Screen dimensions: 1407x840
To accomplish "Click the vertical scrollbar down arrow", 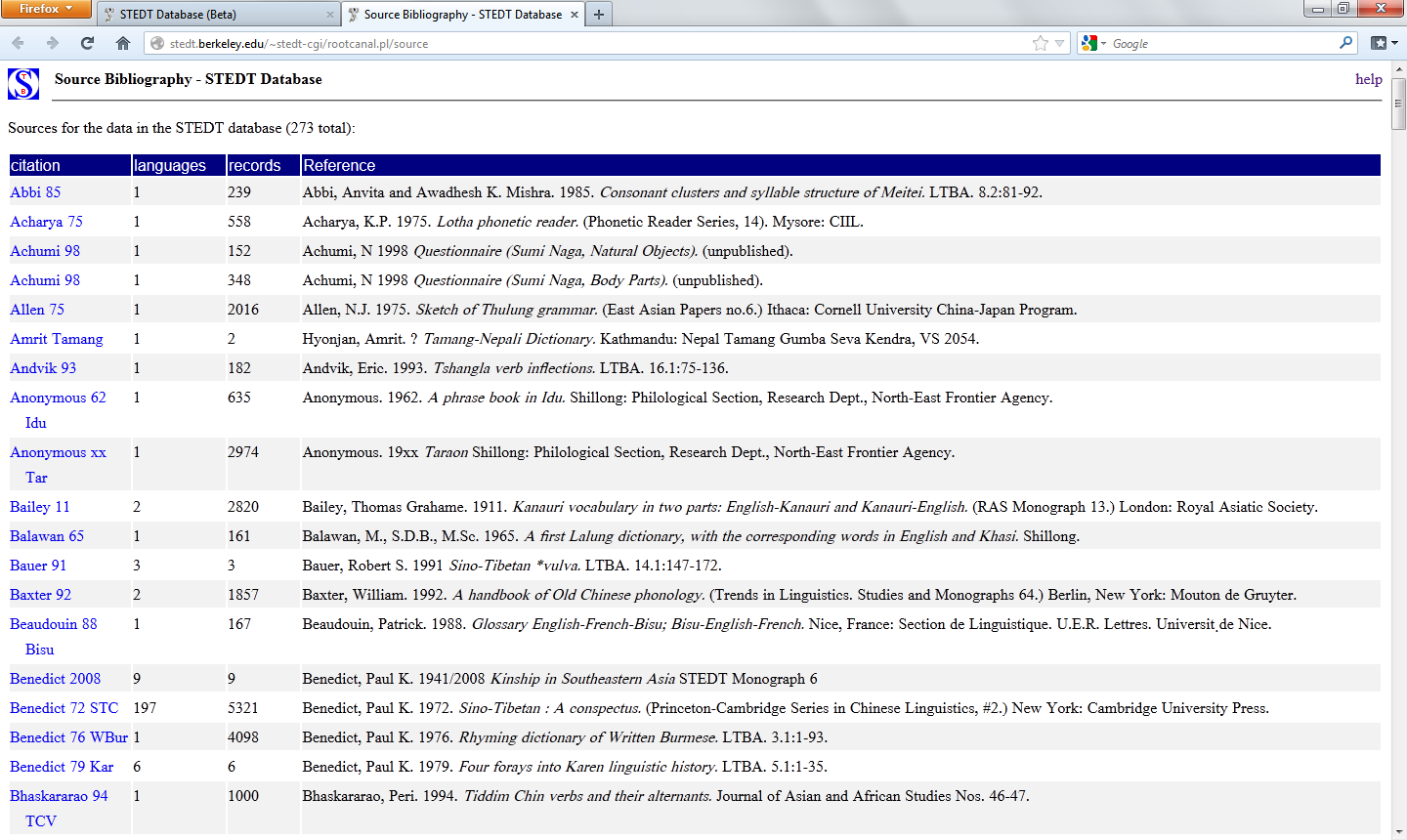I will 1398,832.
